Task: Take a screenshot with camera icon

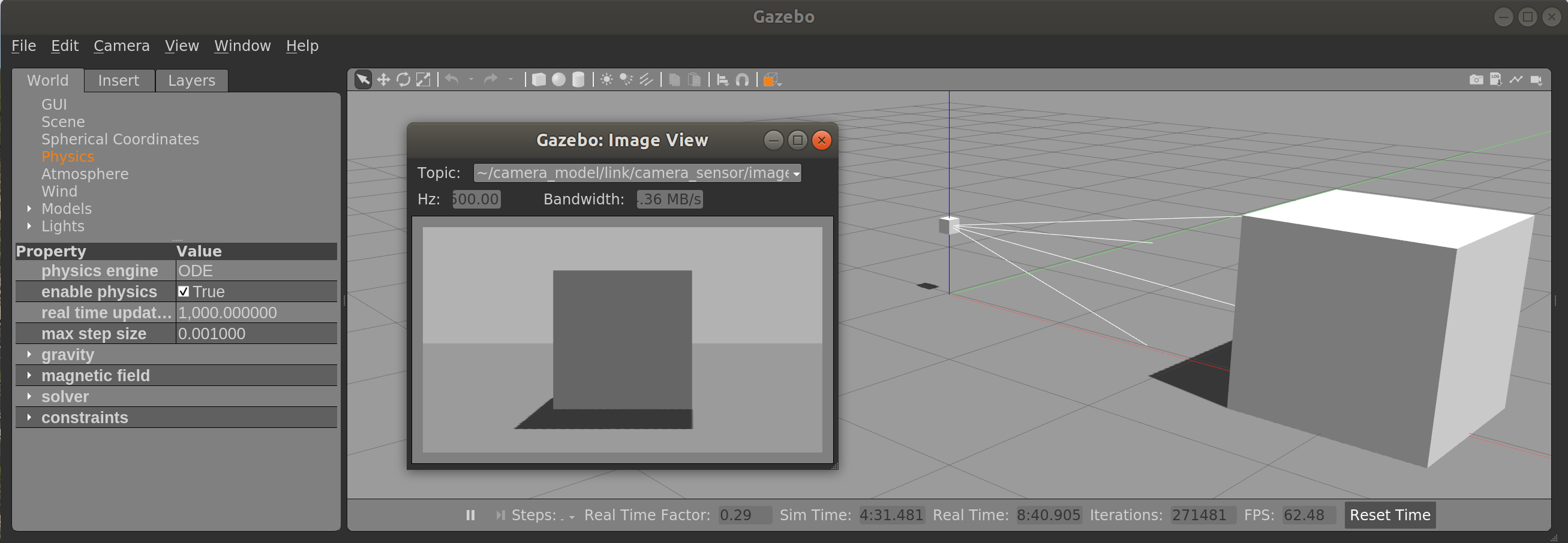Action: click(x=1476, y=80)
